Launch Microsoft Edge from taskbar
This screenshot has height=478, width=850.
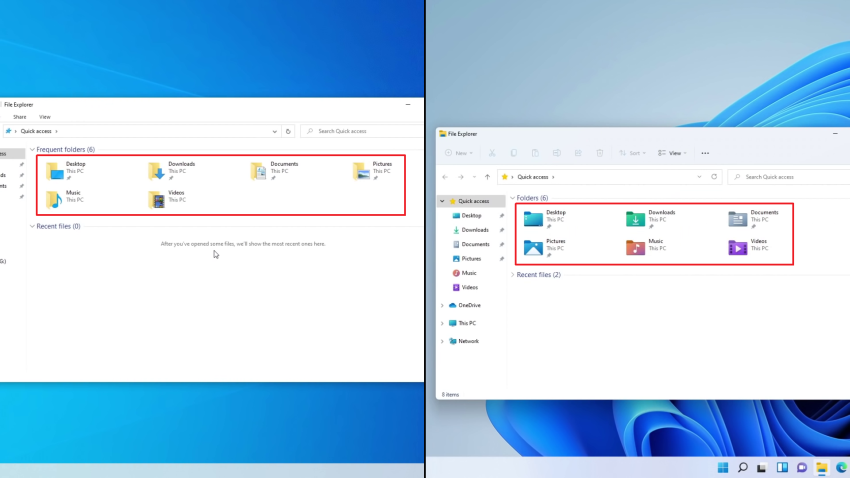841,467
